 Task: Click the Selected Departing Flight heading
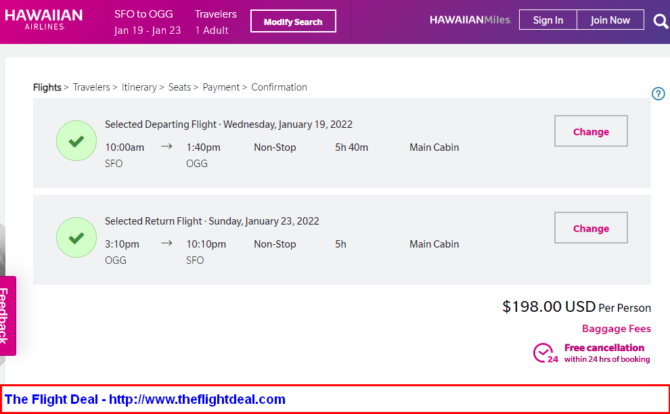tap(229, 124)
